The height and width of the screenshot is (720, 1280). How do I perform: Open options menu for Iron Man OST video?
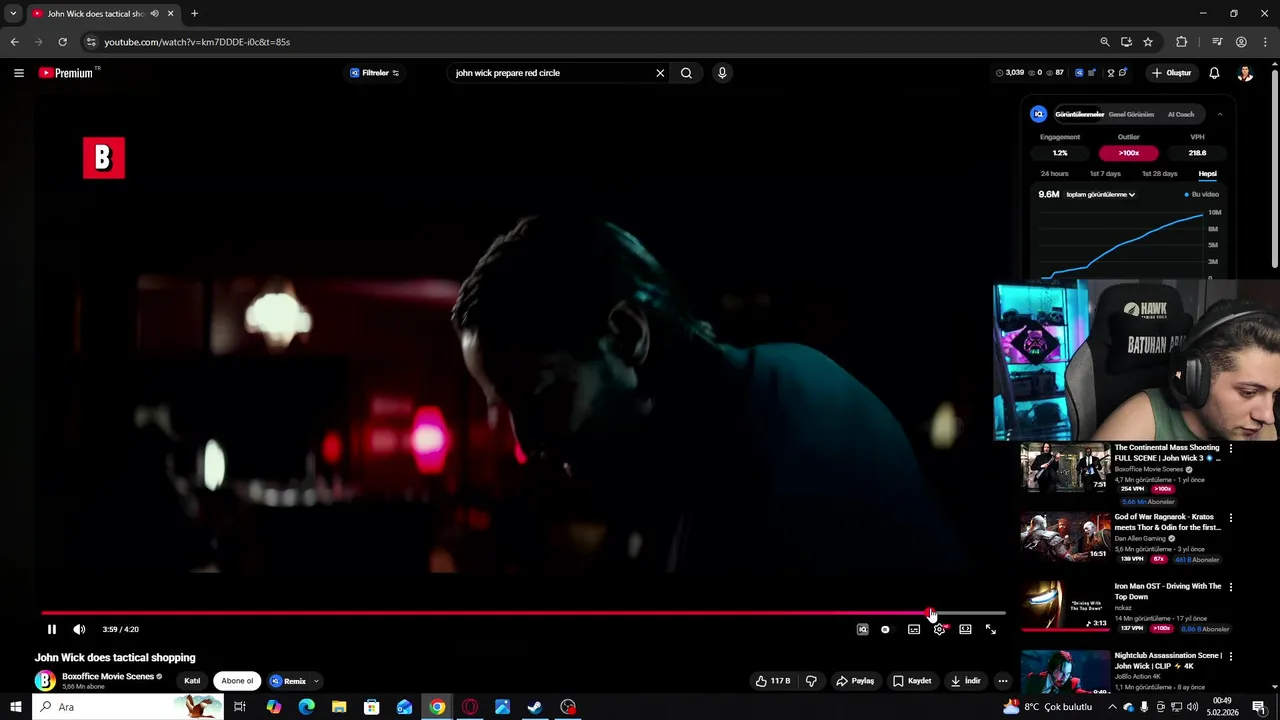click(x=1231, y=587)
